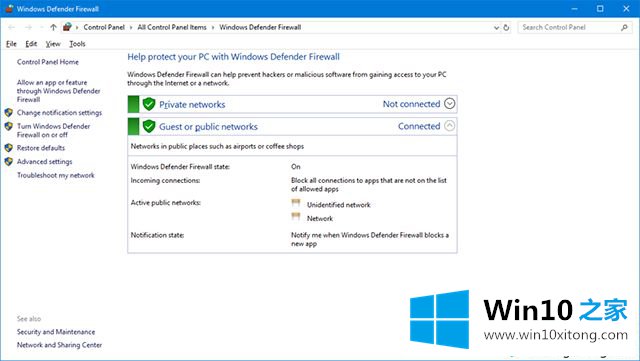Refresh the Control Panel view

(x=506, y=27)
